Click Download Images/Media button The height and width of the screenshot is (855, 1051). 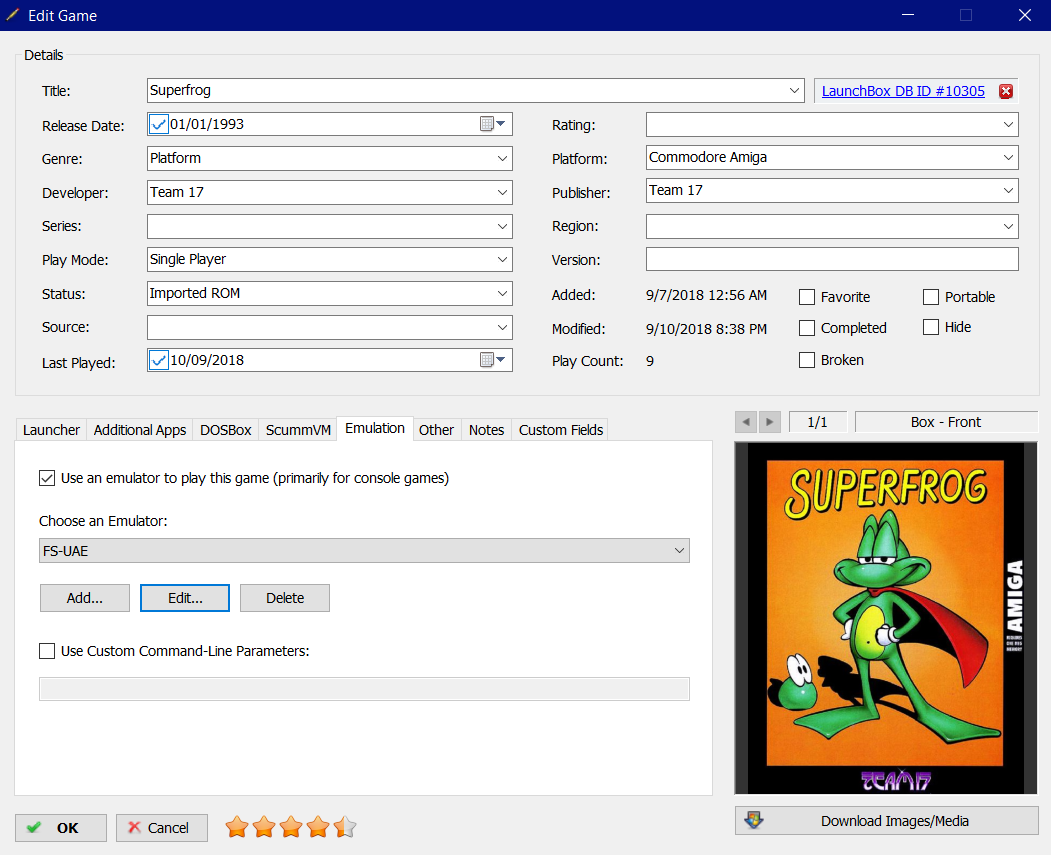[887, 821]
